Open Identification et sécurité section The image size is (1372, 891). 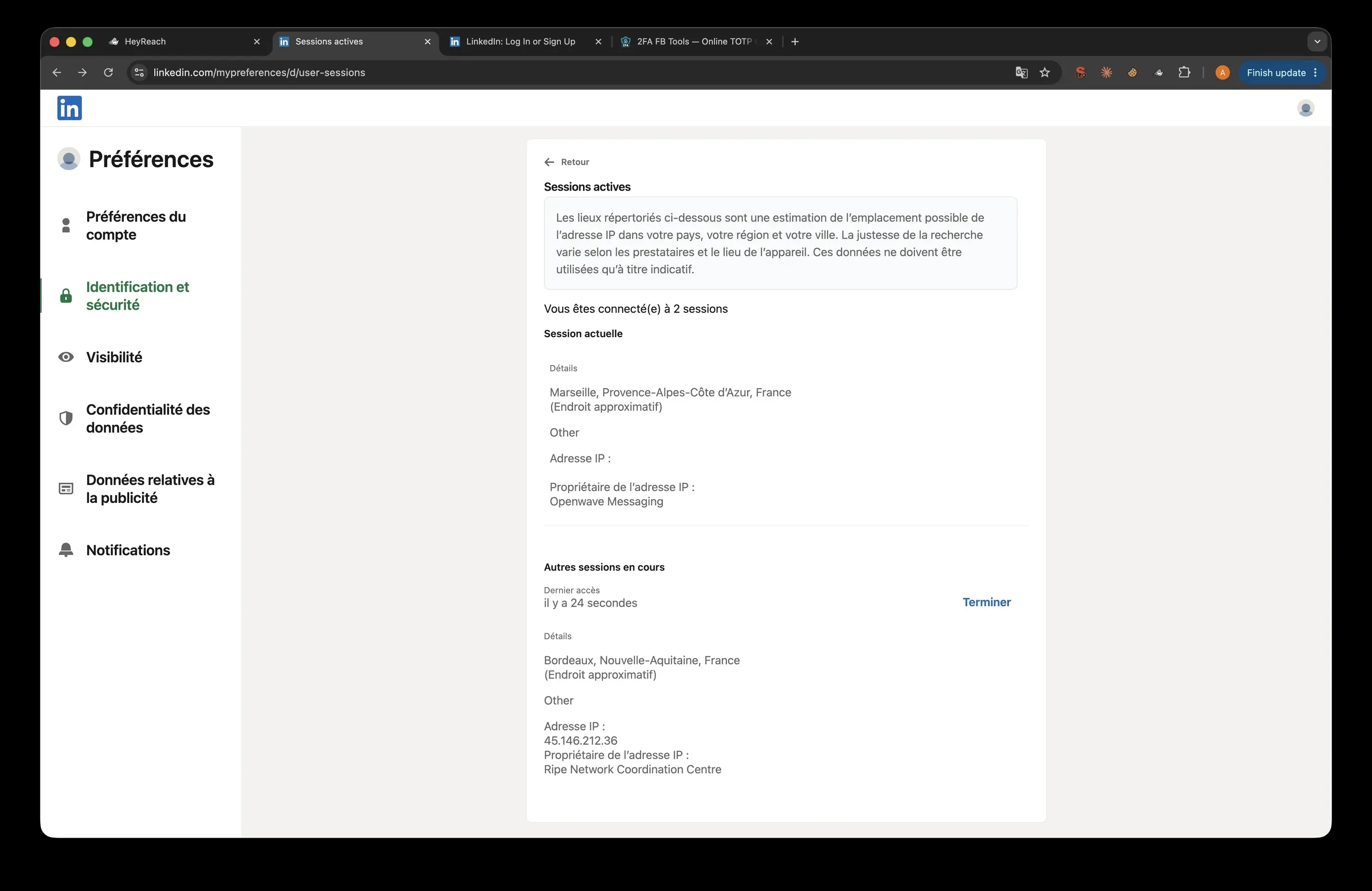pyautogui.click(x=137, y=296)
